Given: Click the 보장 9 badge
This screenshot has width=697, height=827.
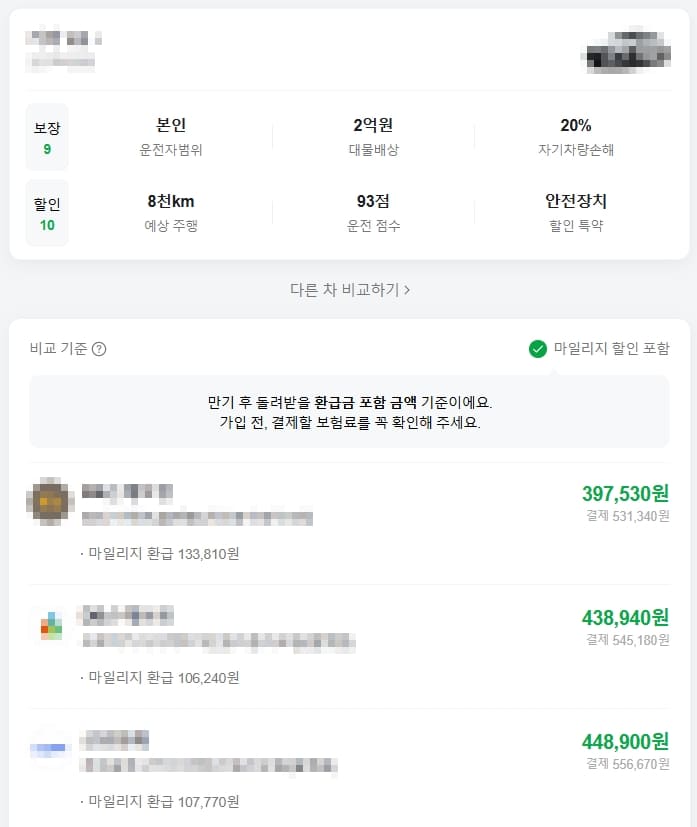Looking at the screenshot, I should coord(47,134).
